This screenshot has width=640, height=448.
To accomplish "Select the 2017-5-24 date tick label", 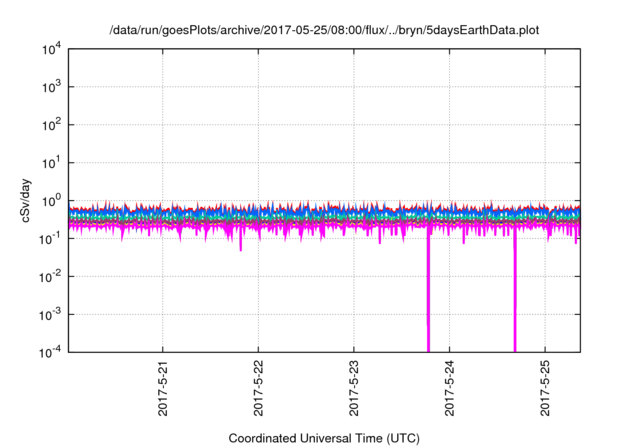I will 449,388.
